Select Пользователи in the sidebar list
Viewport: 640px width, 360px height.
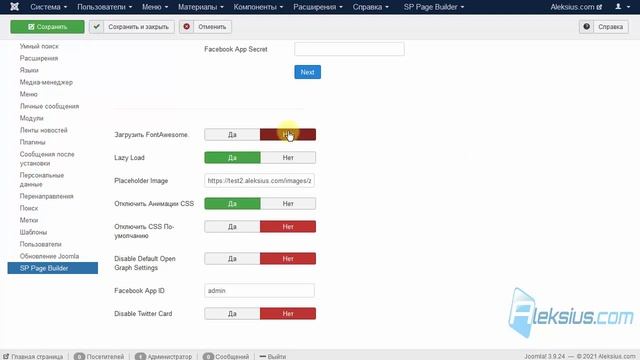click(40, 244)
